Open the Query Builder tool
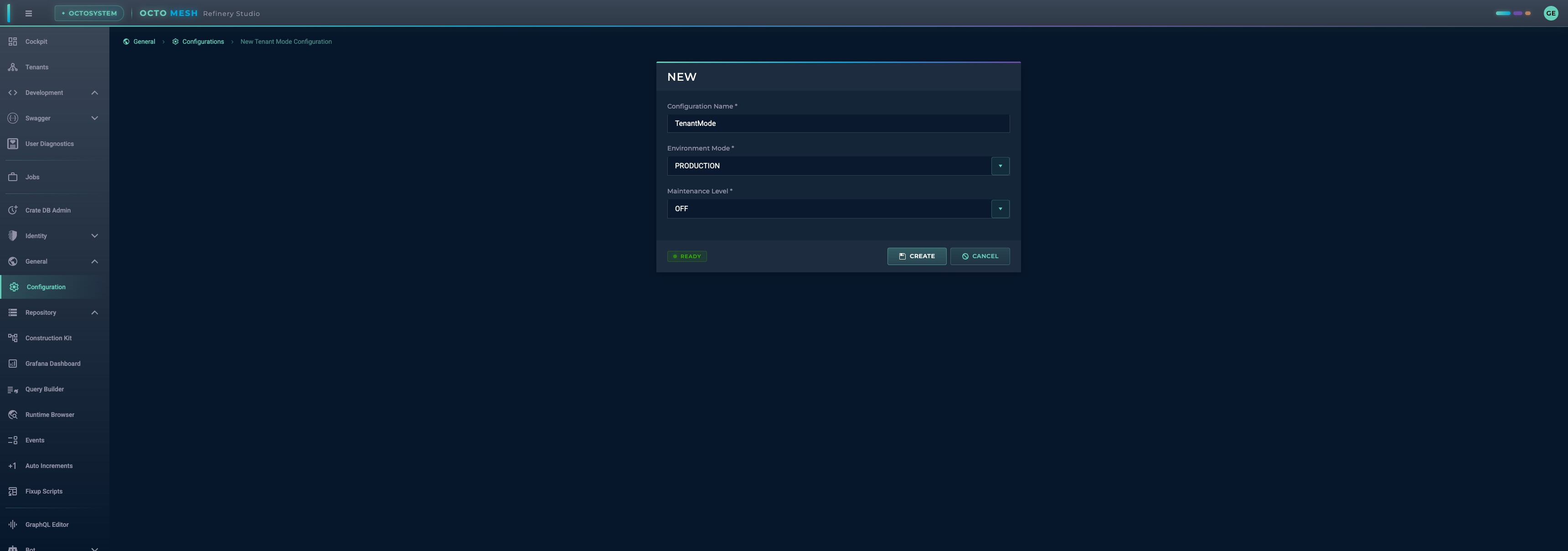 coord(13,389)
